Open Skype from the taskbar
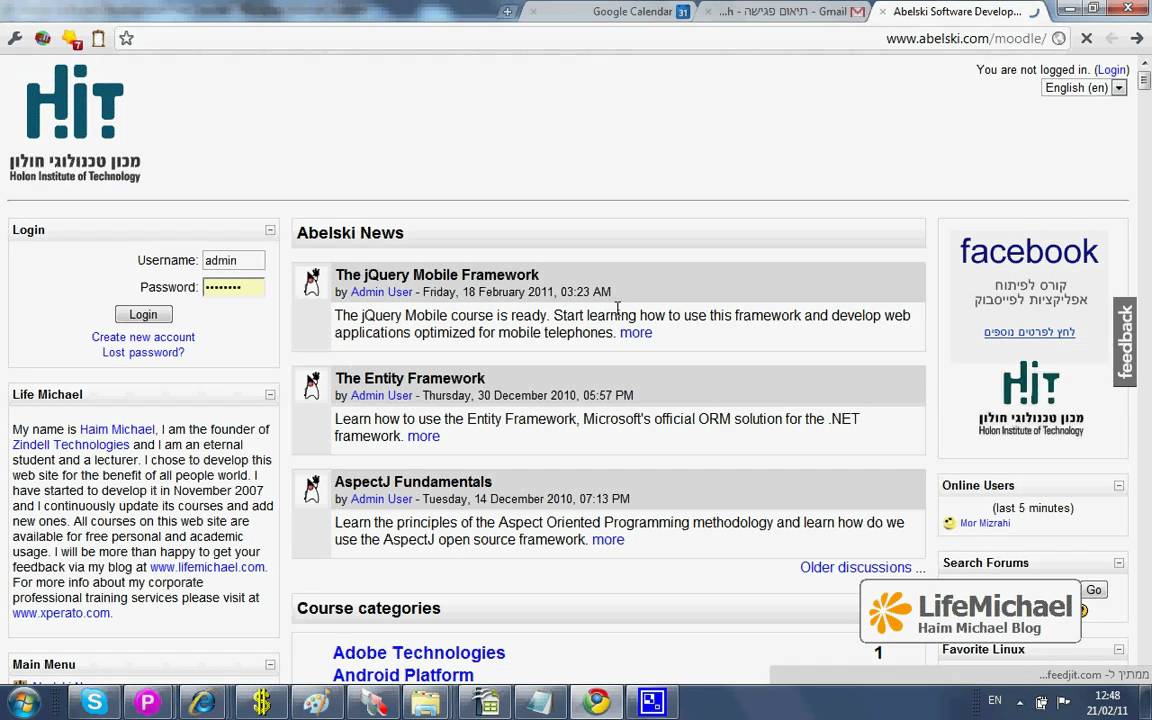 94,702
